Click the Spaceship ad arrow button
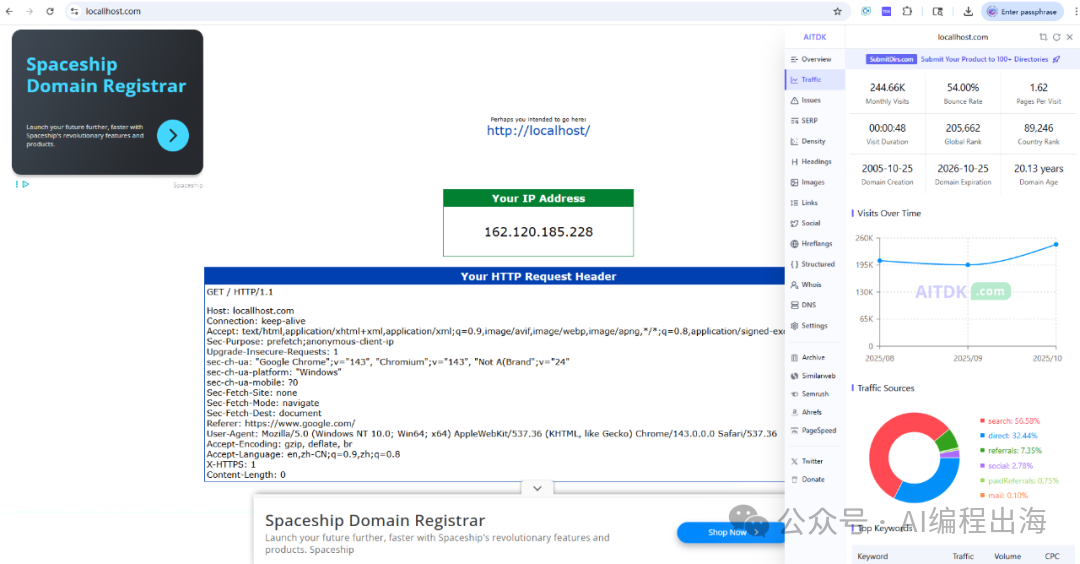This screenshot has height=564, width=1080. click(x=173, y=136)
